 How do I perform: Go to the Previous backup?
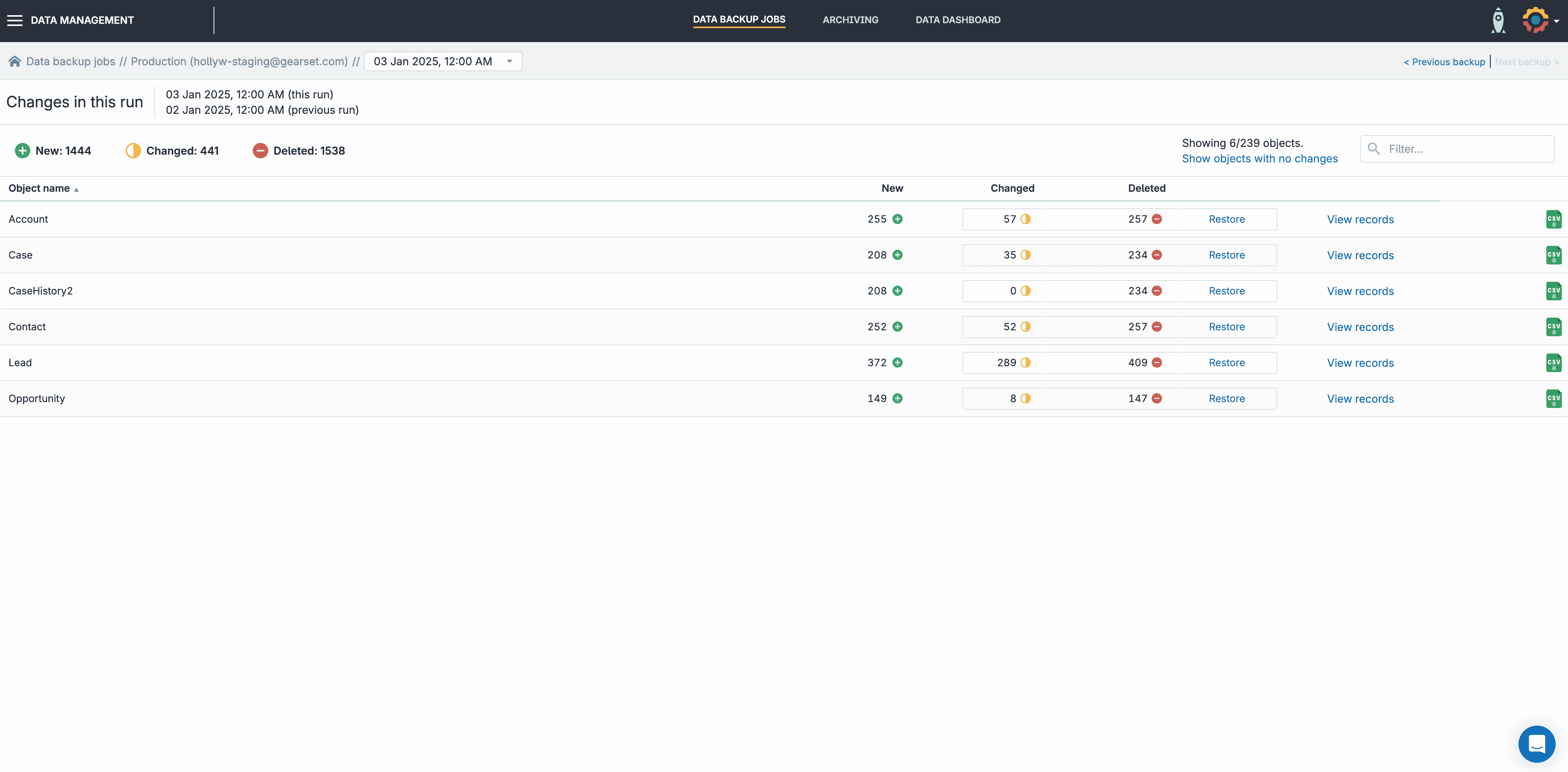click(1444, 62)
